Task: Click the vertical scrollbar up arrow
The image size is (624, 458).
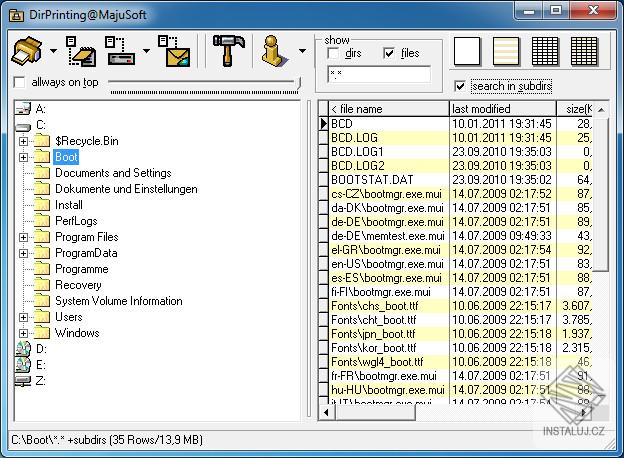Action: 601,109
